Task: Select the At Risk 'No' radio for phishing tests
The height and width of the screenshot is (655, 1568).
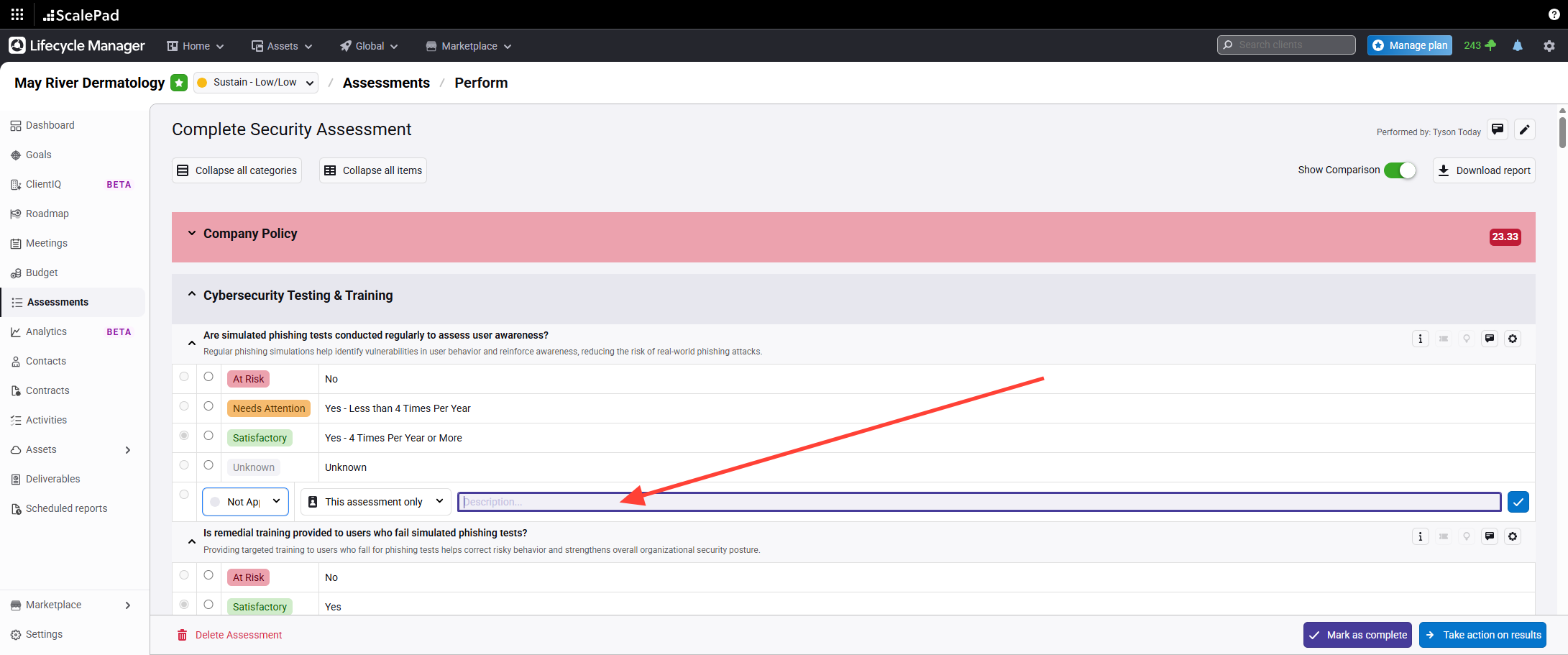Action: coord(208,377)
